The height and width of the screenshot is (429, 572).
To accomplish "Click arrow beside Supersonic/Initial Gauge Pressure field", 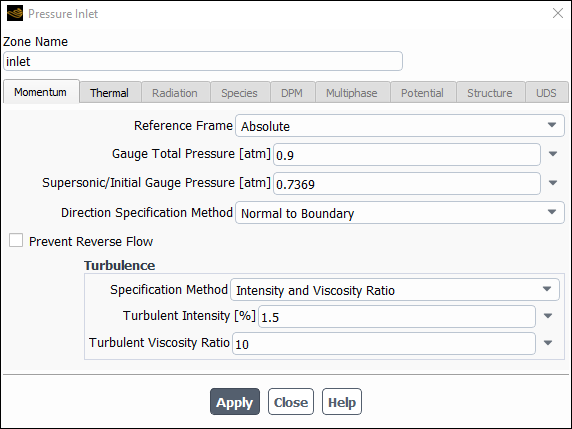I will pos(553,183).
